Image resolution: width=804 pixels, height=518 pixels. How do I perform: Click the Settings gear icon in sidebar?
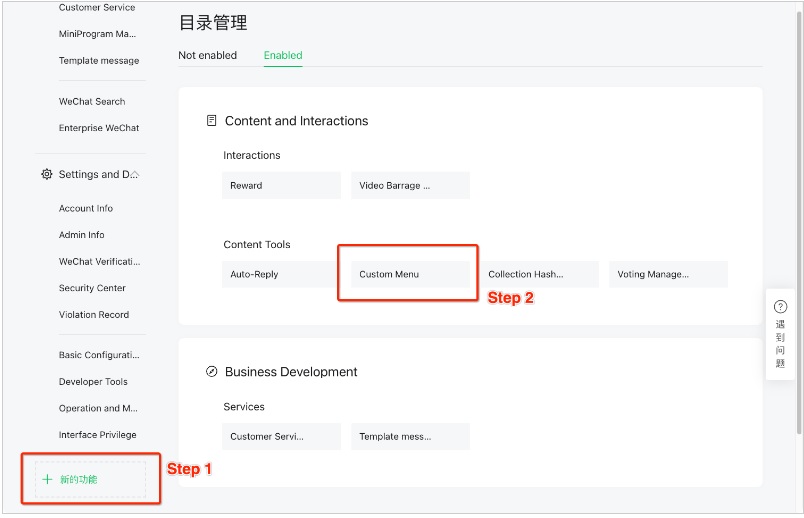pyautogui.click(x=46, y=174)
